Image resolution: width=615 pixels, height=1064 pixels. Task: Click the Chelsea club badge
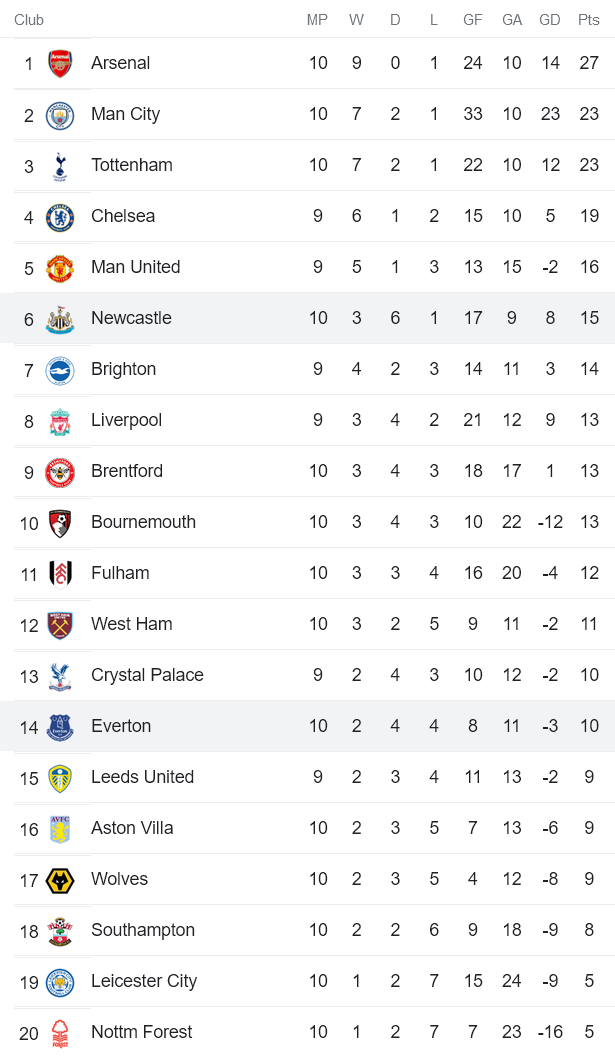pyautogui.click(x=60, y=217)
